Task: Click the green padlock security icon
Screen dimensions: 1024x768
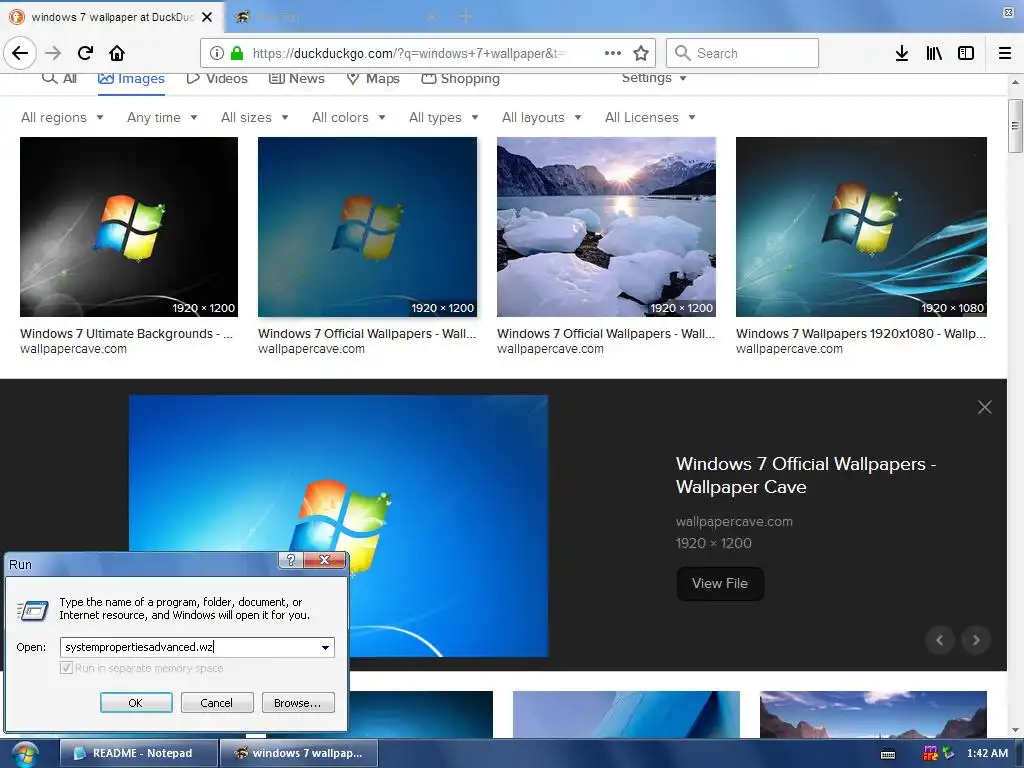Action: (x=237, y=54)
